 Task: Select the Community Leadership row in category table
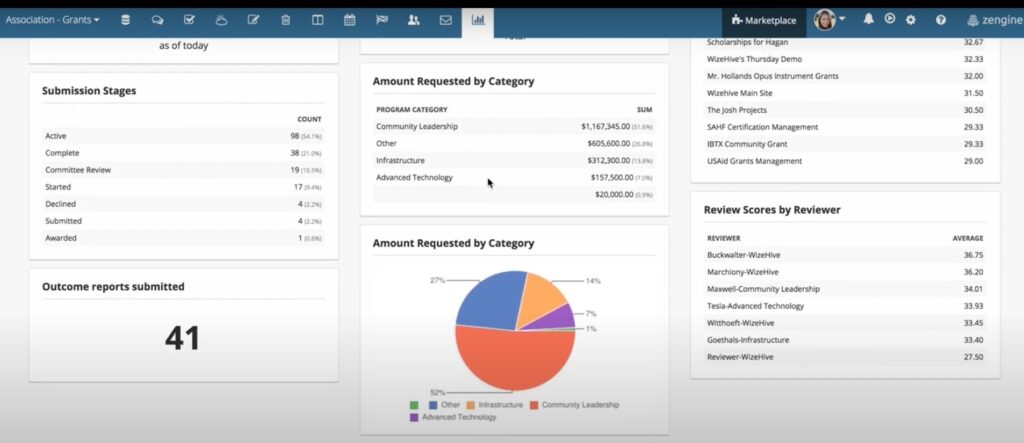pyautogui.click(x=514, y=127)
